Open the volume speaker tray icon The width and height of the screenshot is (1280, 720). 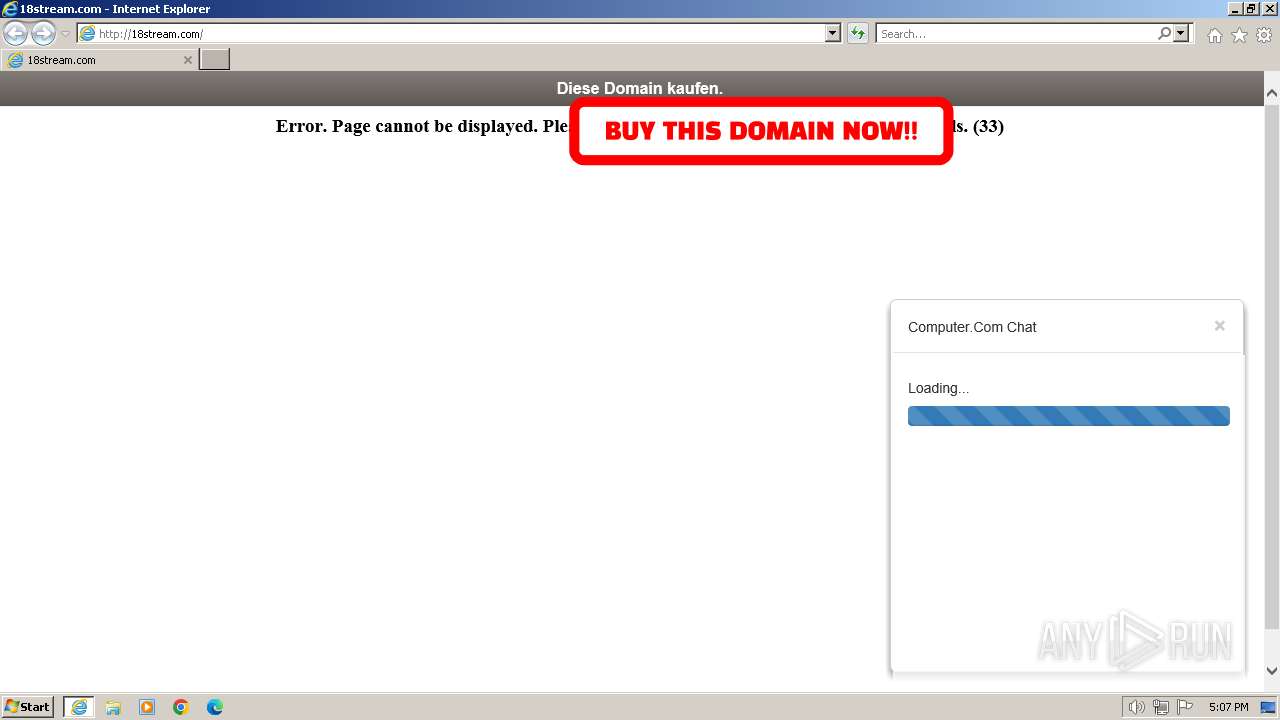point(1136,707)
